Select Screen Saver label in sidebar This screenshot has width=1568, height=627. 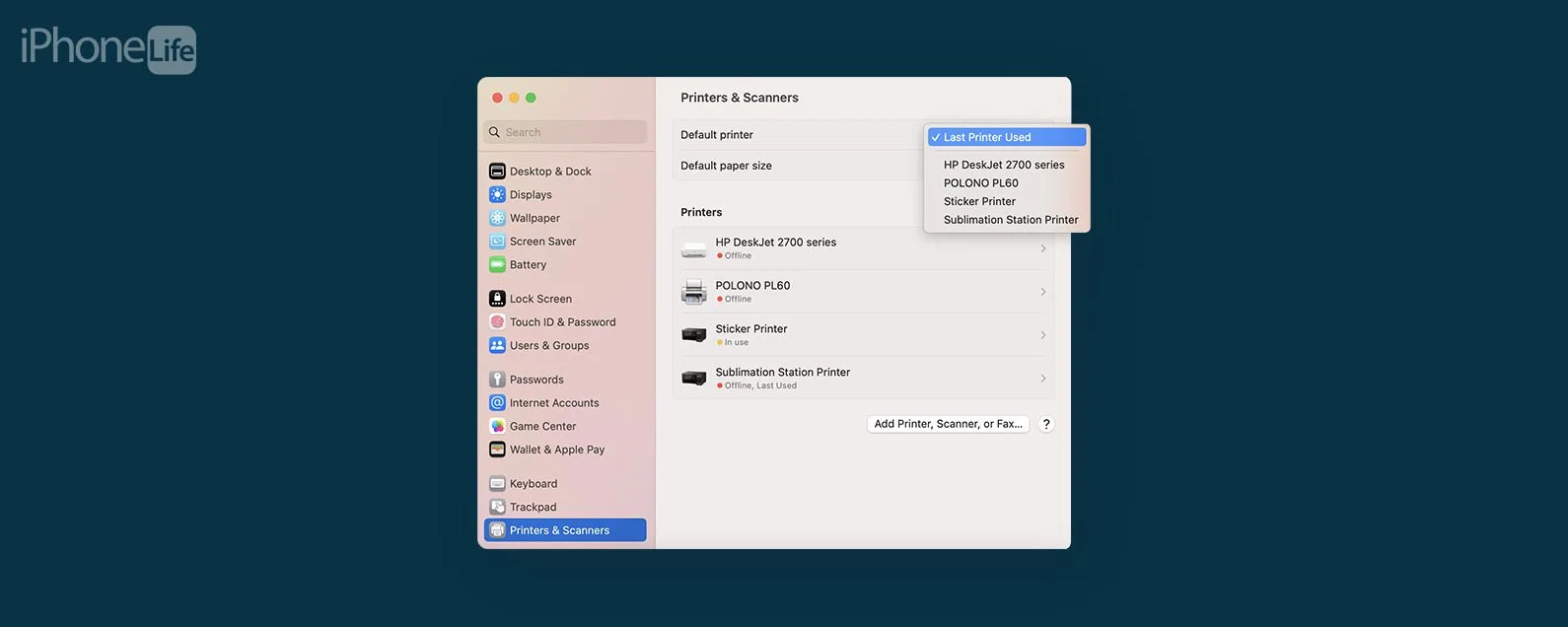point(542,242)
